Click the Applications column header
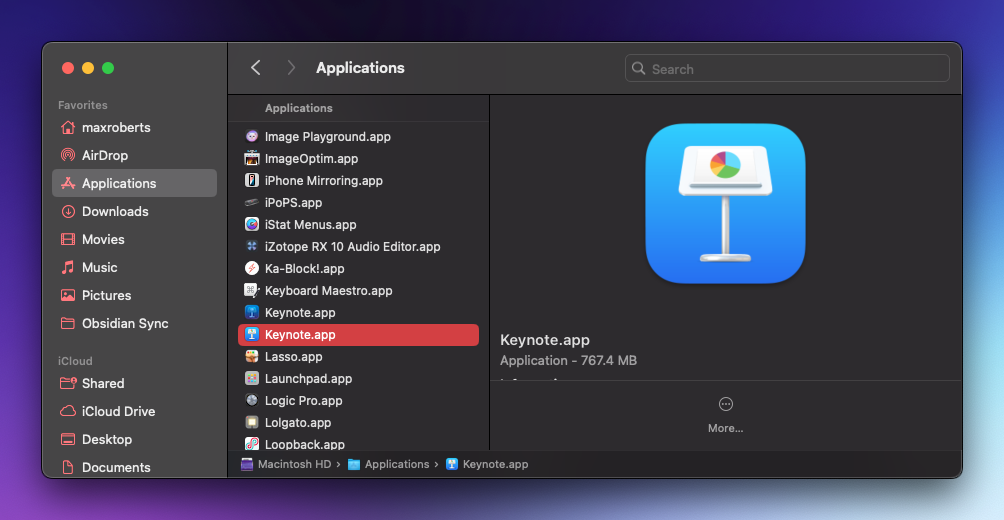The image size is (1004, 520). (299, 108)
